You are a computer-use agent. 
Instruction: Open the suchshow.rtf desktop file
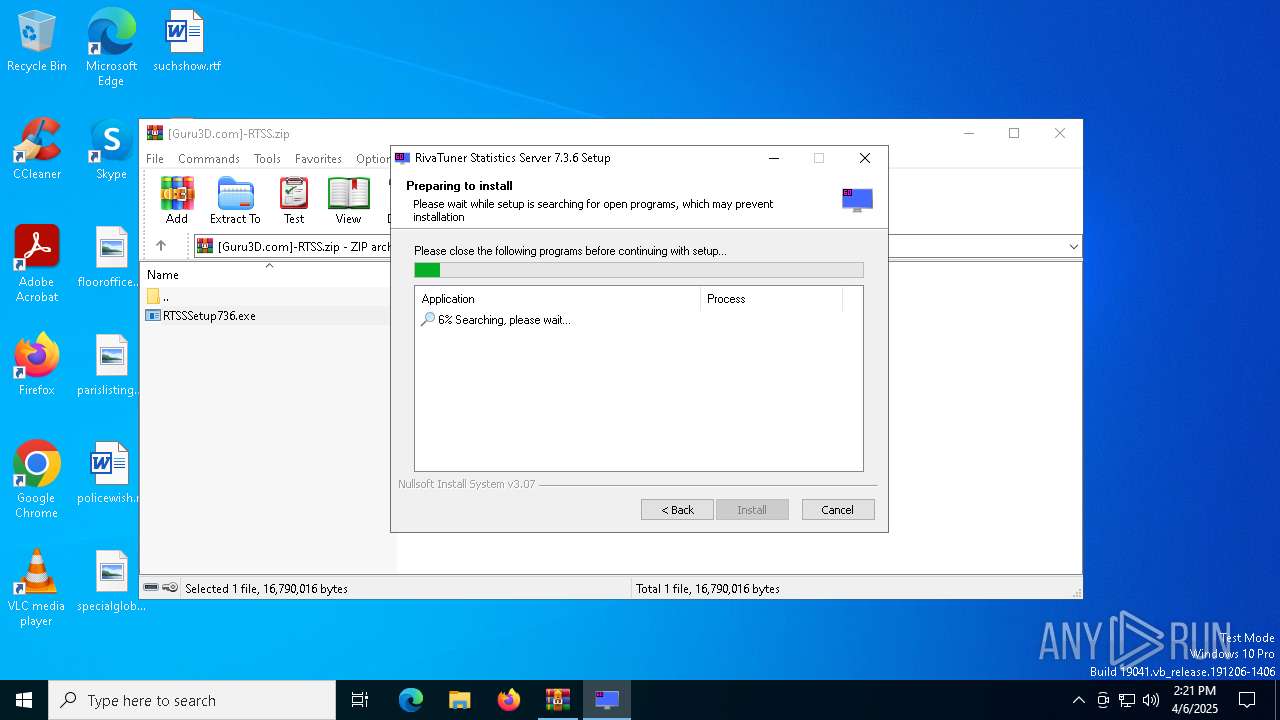pos(186,41)
